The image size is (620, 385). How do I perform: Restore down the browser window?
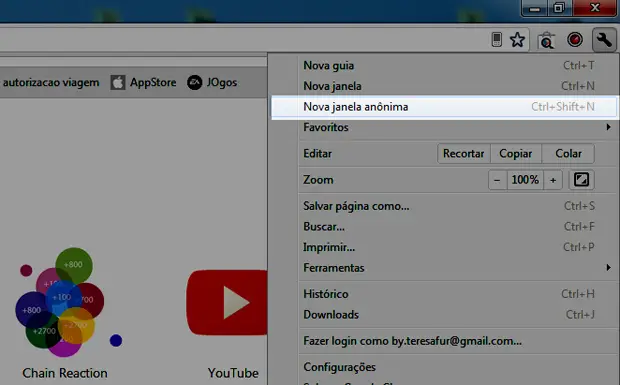[560, 8]
